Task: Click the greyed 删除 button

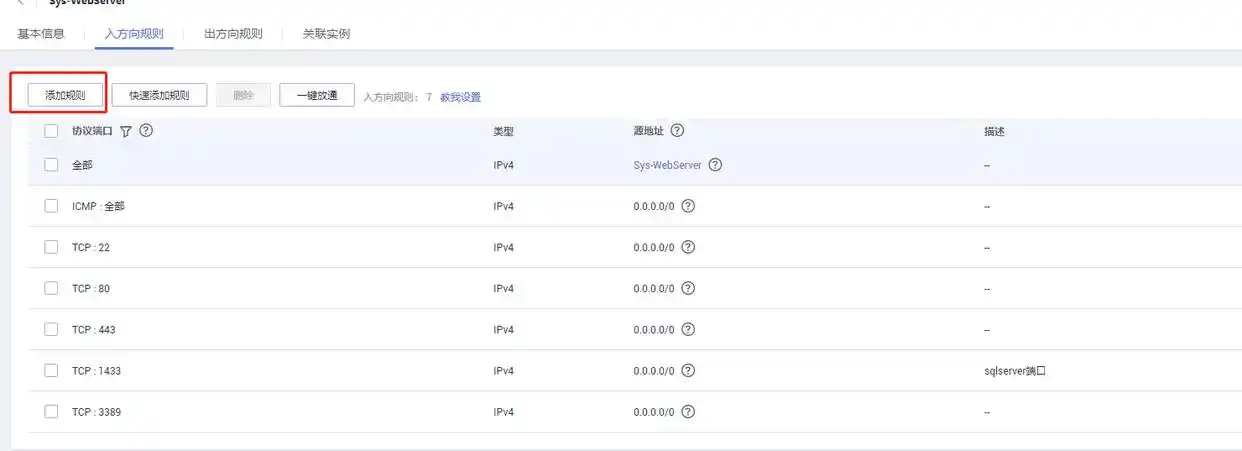Action: [243, 95]
